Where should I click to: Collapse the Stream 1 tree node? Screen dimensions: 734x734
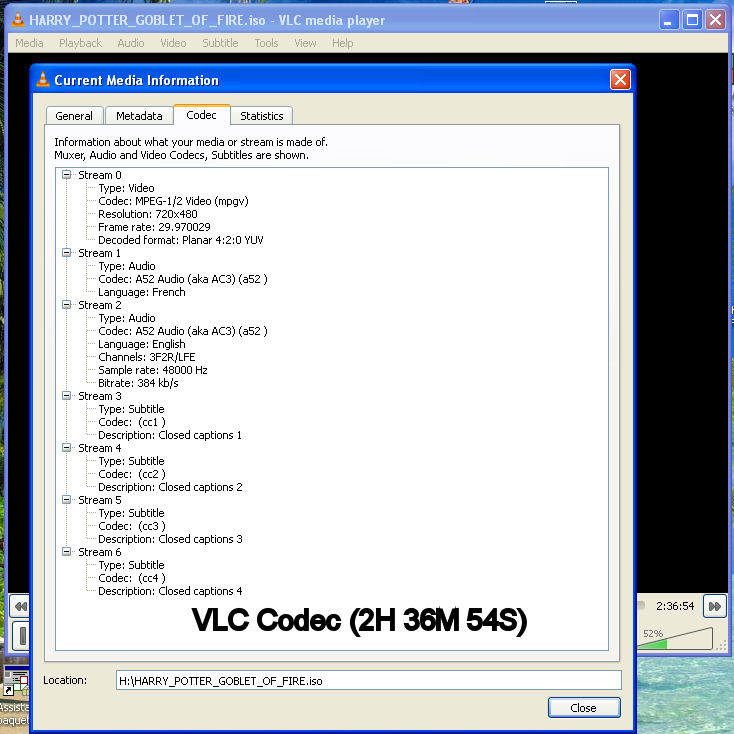tap(66, 253)
